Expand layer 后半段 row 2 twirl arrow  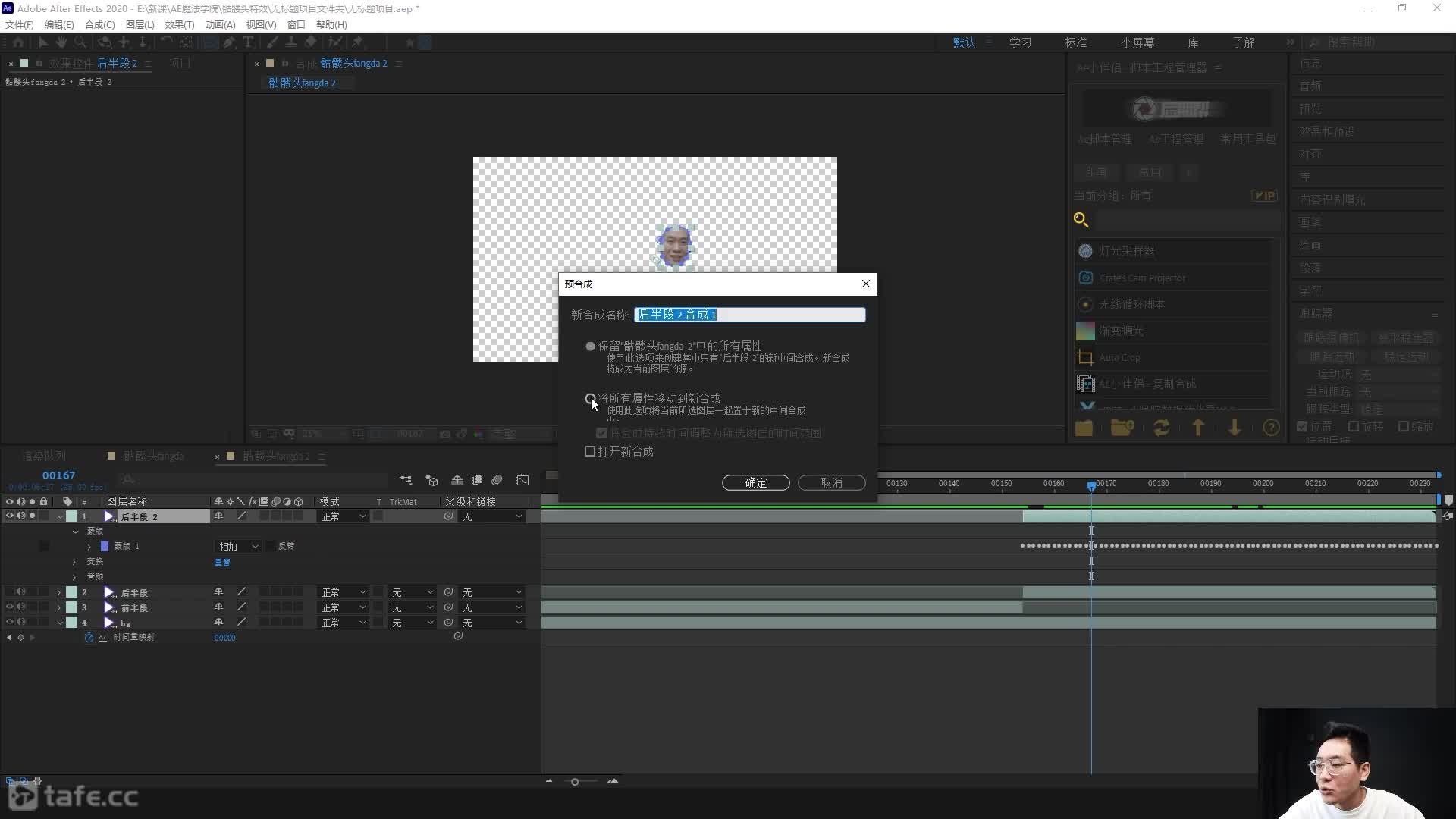58,592
